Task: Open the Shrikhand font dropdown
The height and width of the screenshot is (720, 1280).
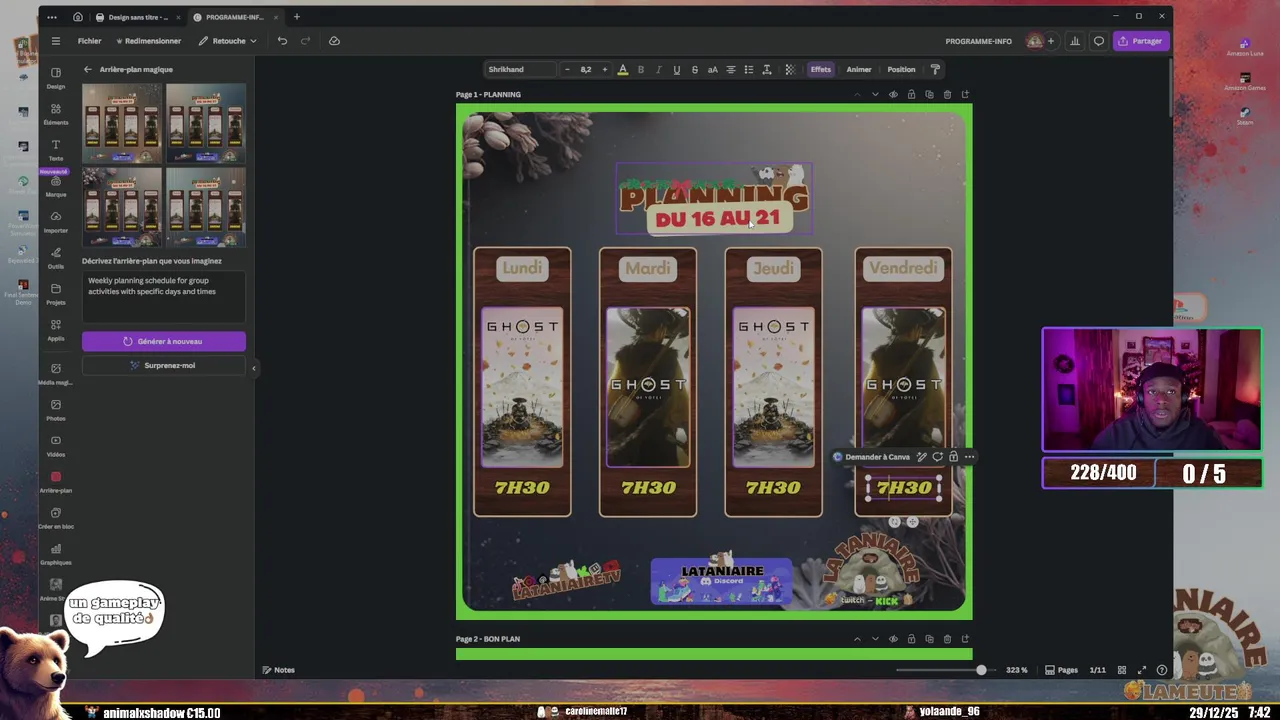Action: pos(520,69)
